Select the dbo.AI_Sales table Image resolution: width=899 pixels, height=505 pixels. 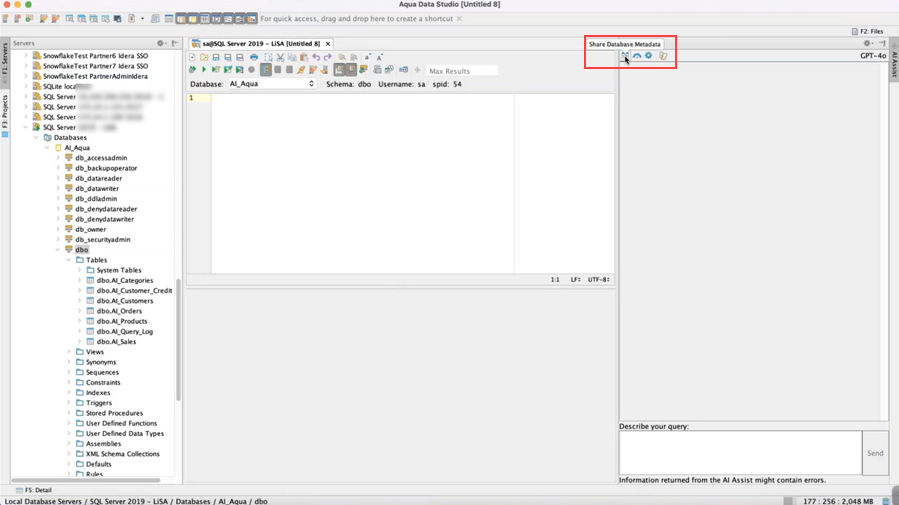116,342
